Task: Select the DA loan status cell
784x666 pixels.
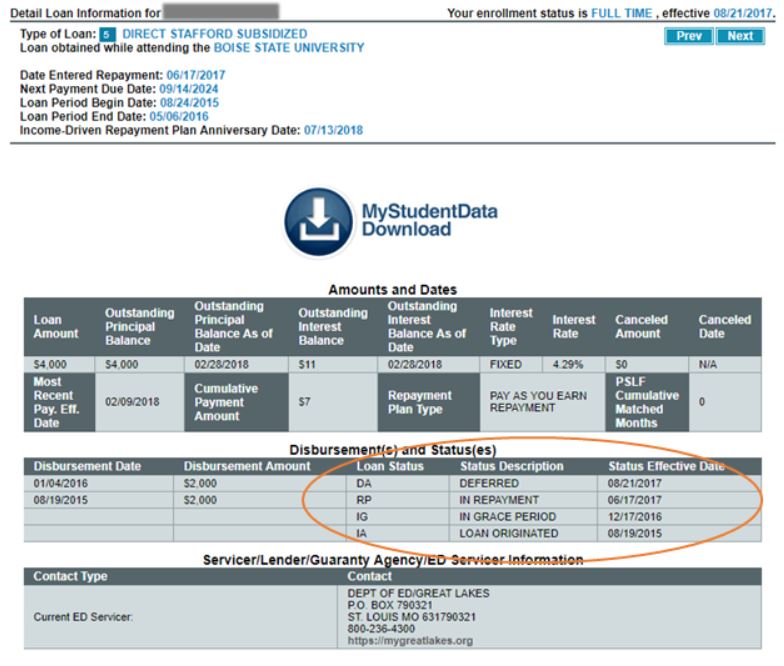Action: (x=398, y=484)
